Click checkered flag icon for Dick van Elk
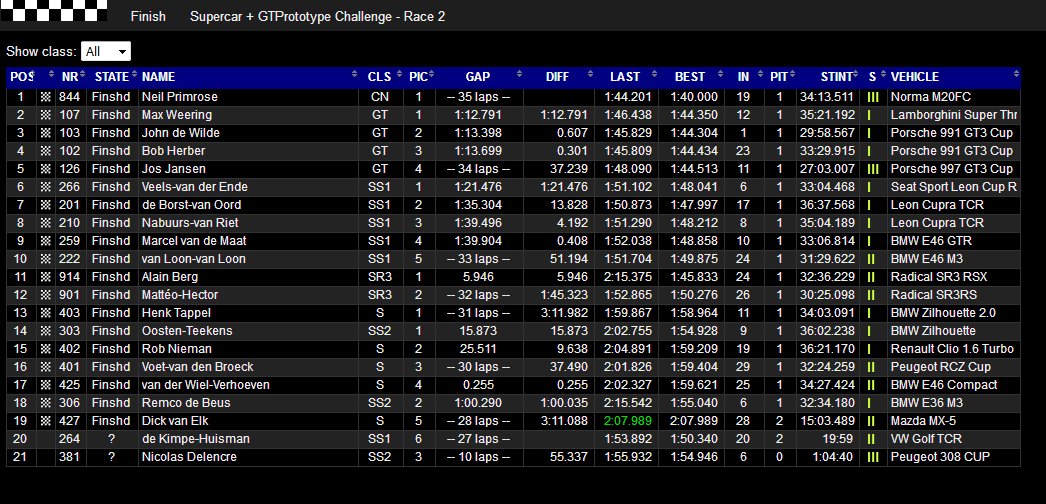Screen dimensions: 1046x504 [x=45, y=421]
